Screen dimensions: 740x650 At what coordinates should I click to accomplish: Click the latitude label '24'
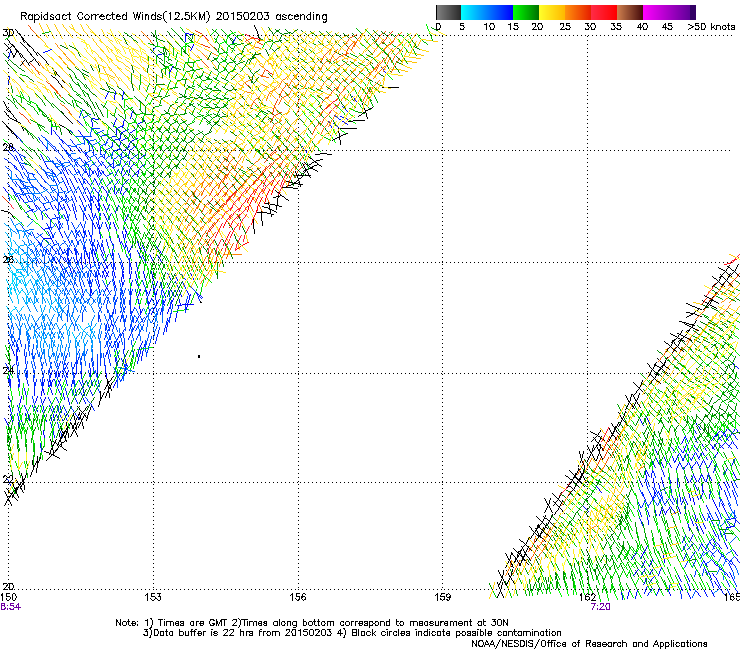tap(8, 370)
